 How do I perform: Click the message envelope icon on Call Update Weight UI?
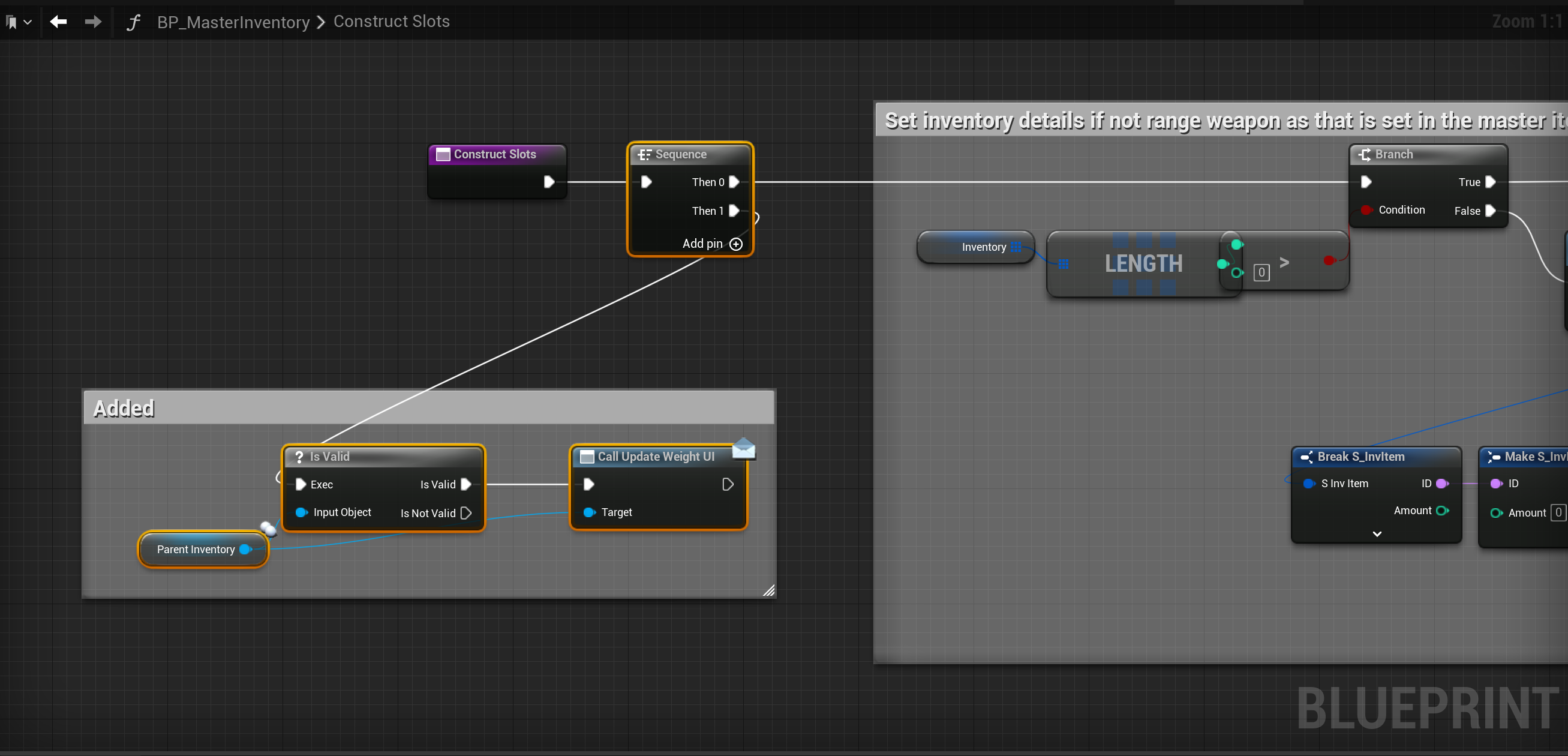(x=743, y=449)
